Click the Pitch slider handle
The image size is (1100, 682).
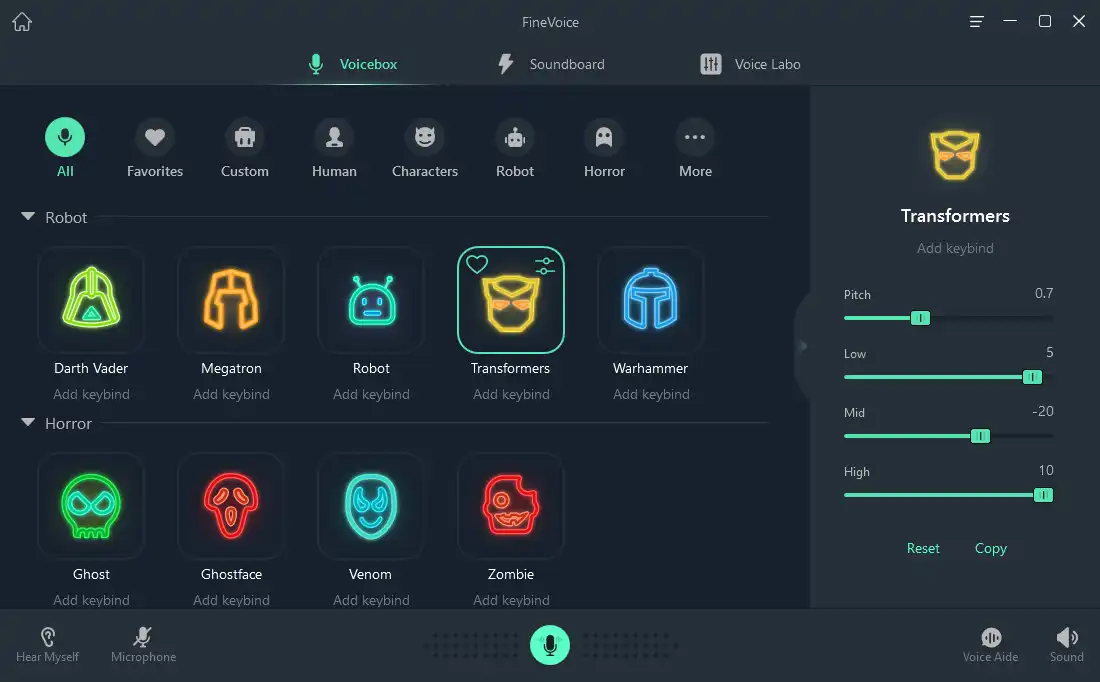920,318
